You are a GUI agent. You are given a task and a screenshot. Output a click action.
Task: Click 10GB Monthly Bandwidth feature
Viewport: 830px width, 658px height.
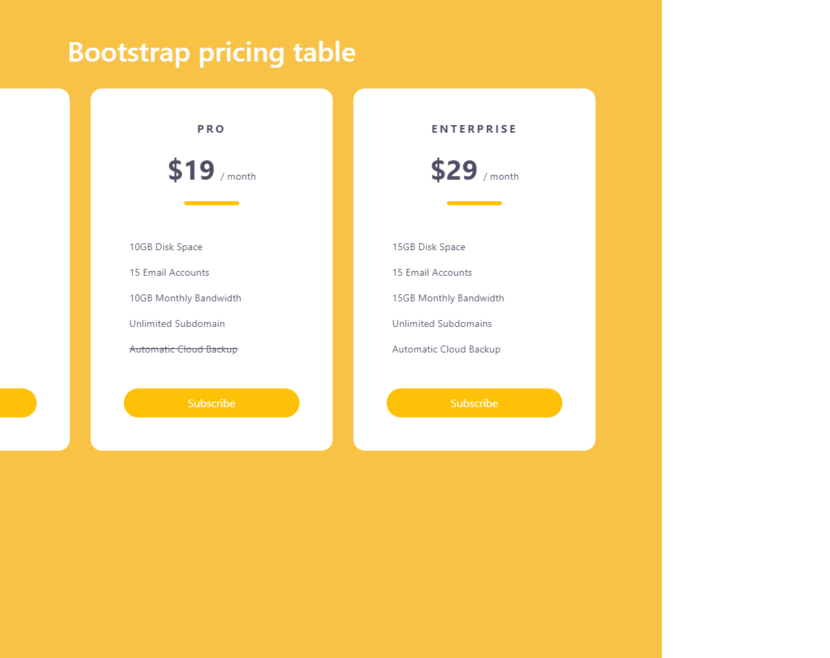coord(185,298)
